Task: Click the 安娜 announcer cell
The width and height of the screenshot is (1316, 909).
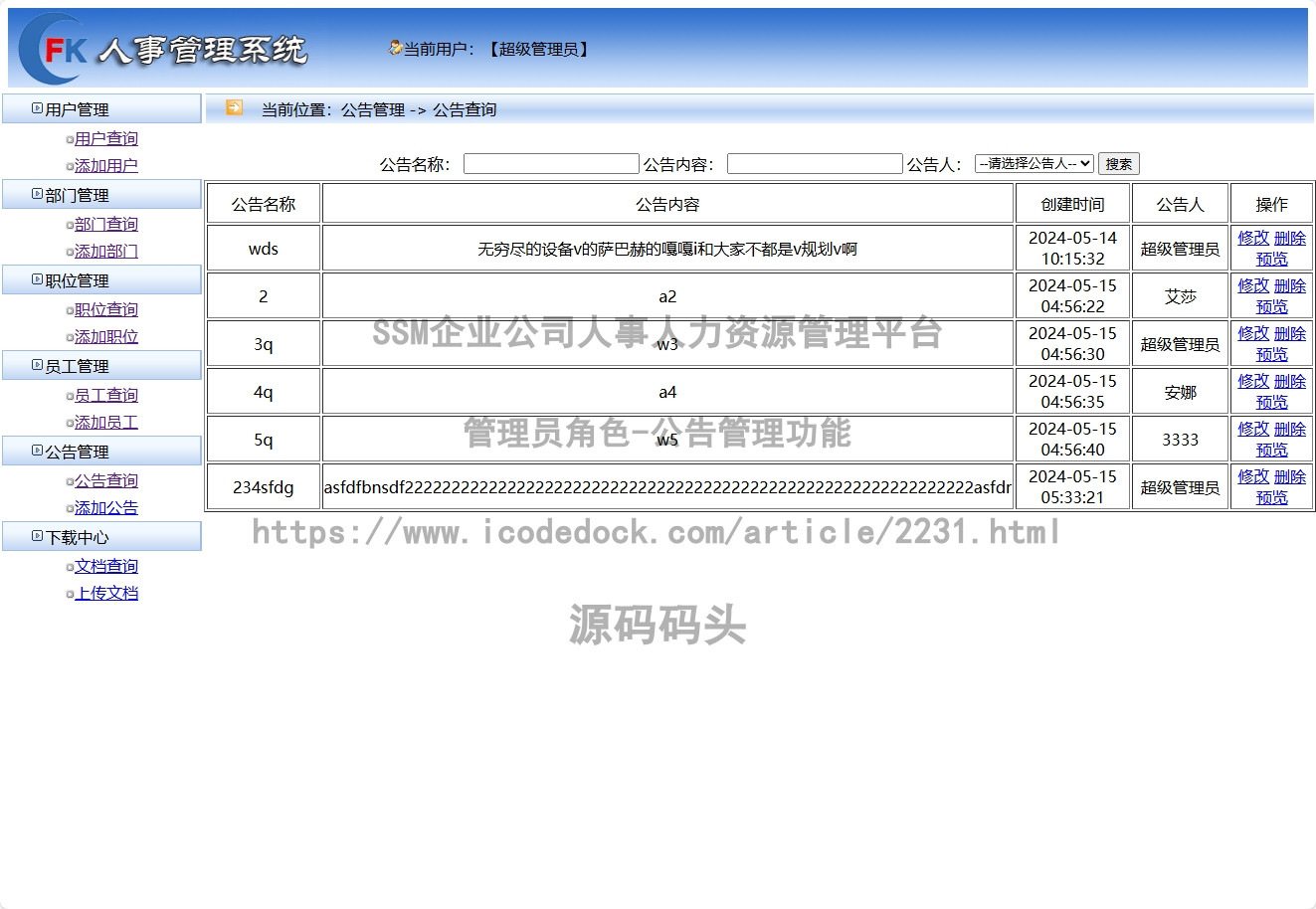Action: [x=1181, y=392]
